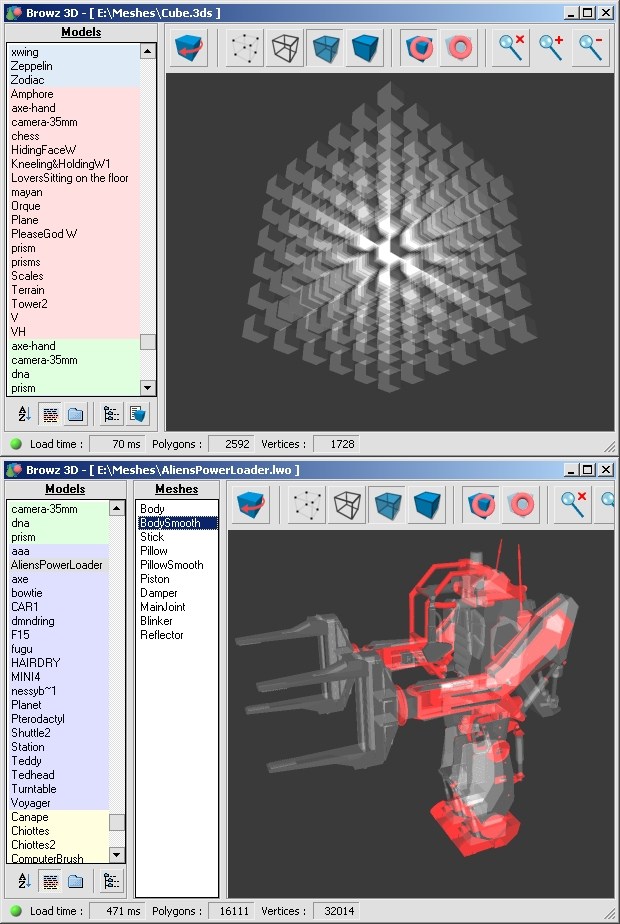The height and width of the screenshot is (924, 620).
Task: Select Piston mesh
Action: point(177,579)
